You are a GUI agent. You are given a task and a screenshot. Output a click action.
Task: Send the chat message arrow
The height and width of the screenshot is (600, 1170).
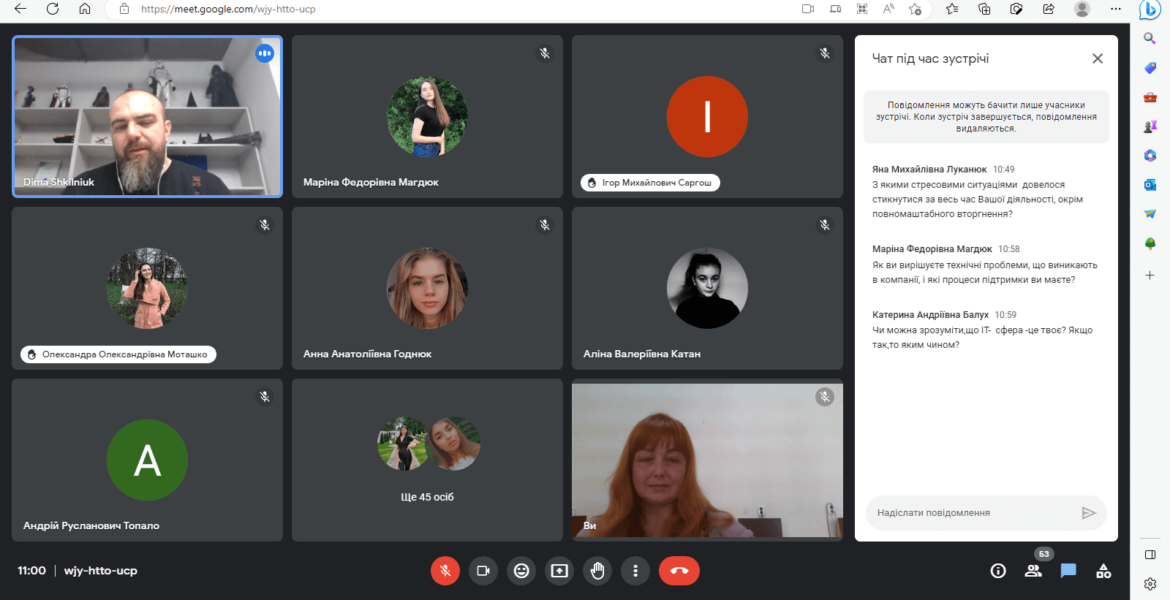[1089, 513]
